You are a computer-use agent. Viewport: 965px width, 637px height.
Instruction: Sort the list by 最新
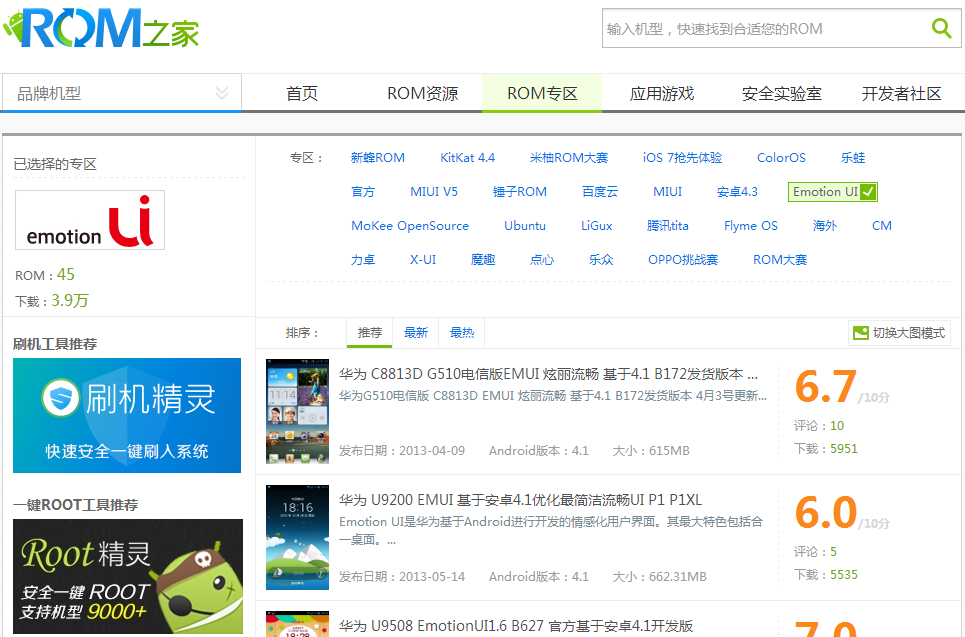coord(415,333)
